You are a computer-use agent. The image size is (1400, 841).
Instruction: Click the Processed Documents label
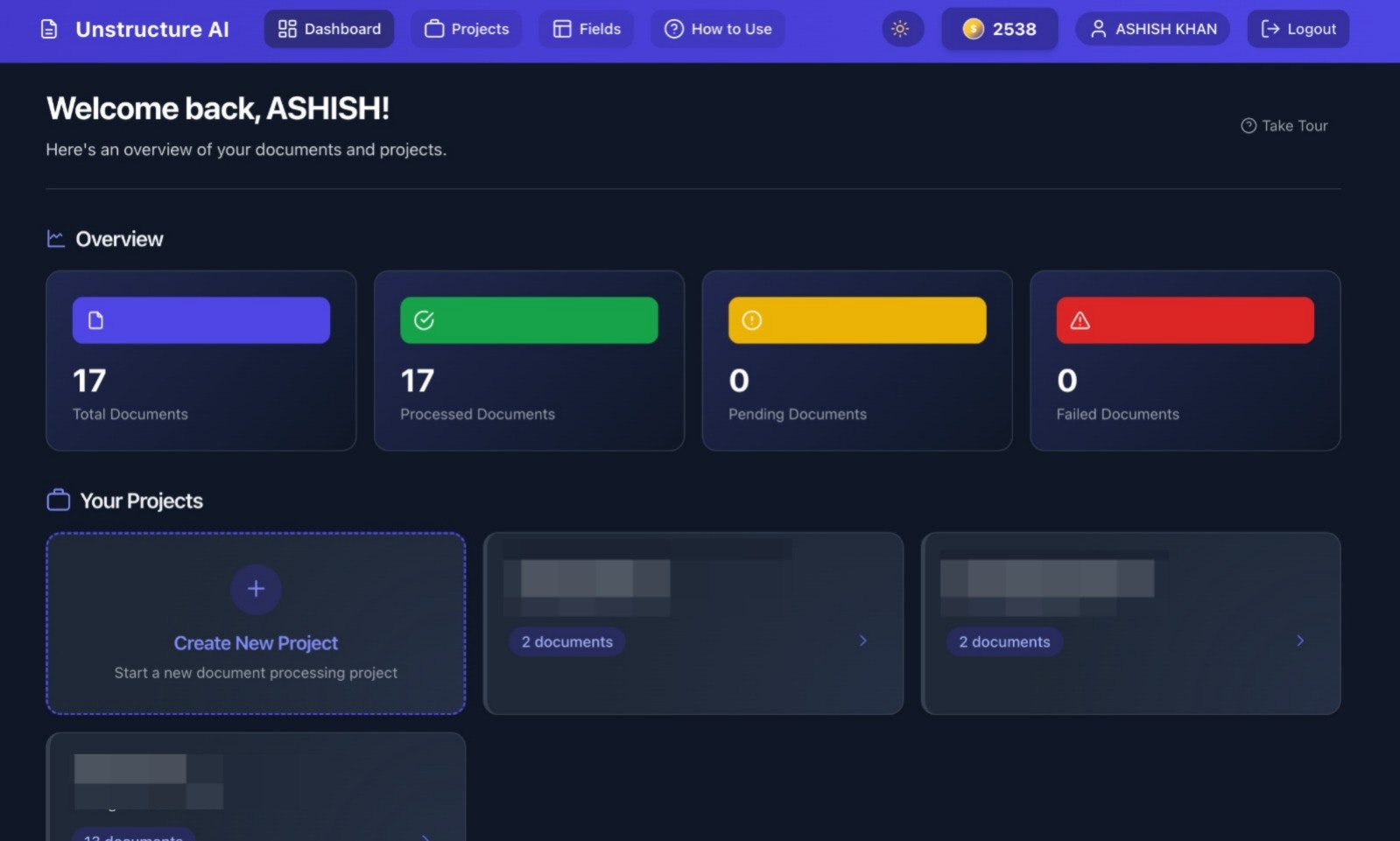(x=477, y=414)
